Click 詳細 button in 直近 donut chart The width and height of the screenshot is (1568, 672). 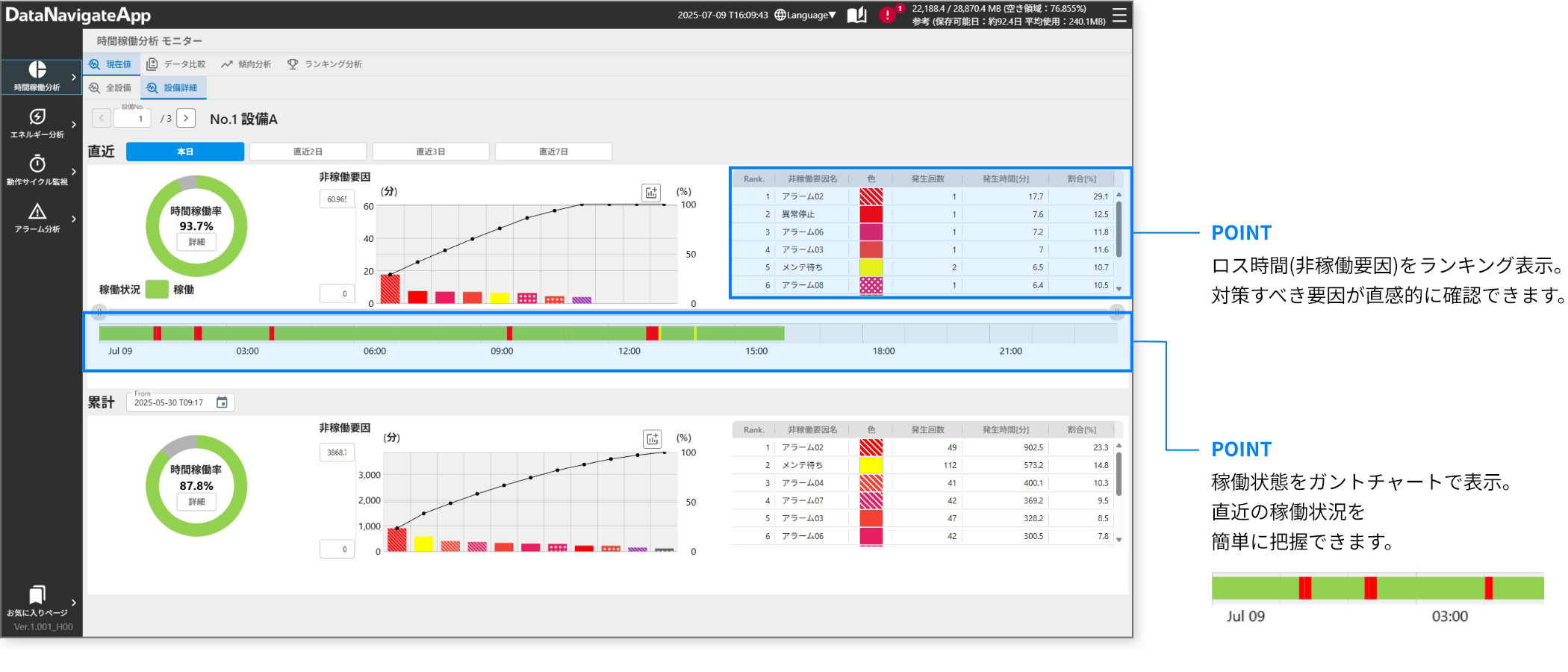click(x=196, y=242)
